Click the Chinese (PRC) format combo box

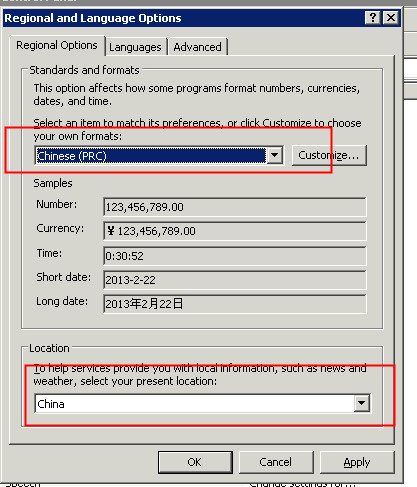pos(159,155)
